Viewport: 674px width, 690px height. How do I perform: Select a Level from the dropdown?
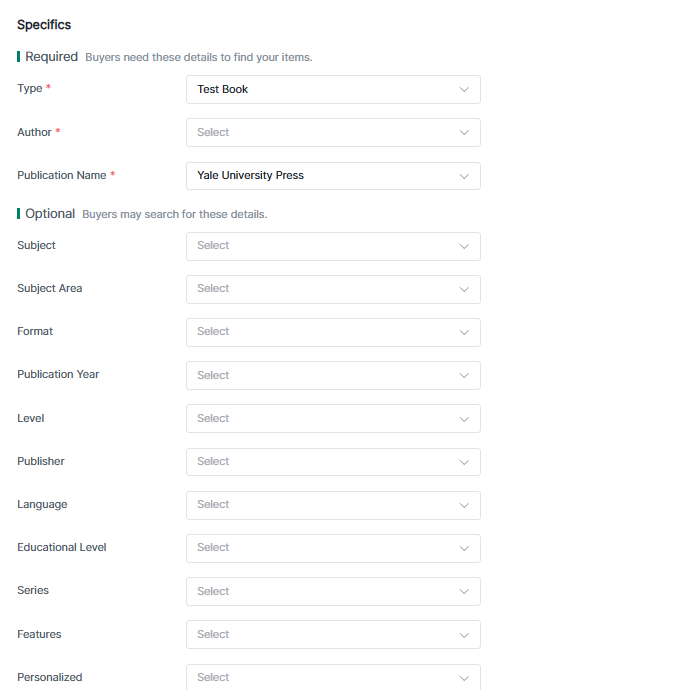pos(332,418)
